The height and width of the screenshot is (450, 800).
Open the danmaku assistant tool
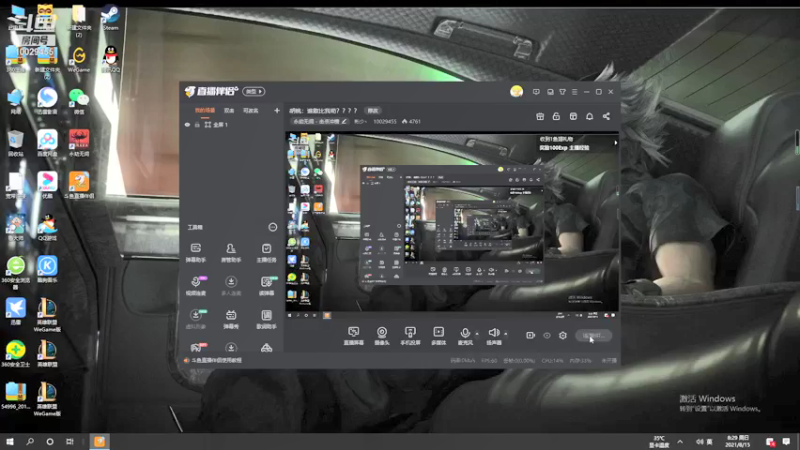[x=195, y=253]
